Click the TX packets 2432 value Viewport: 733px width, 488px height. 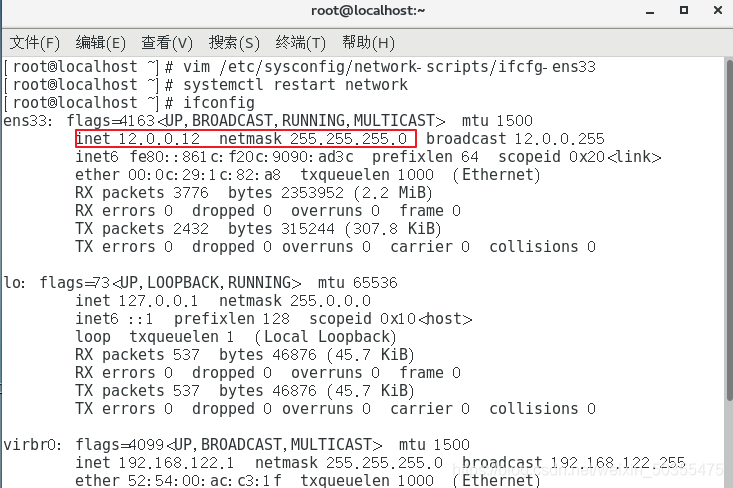pyautogui.click(x=142, y=229)
